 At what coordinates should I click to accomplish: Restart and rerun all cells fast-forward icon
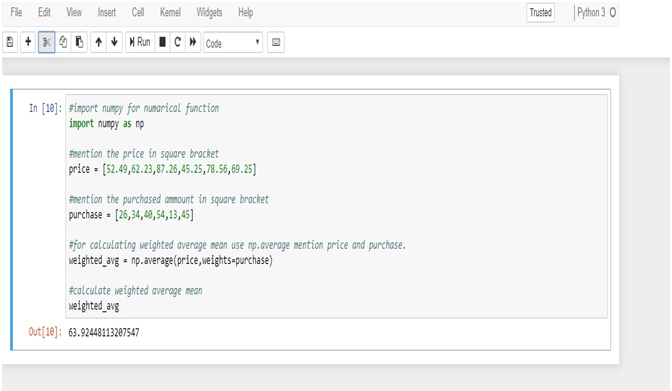(x=193, y=42)
